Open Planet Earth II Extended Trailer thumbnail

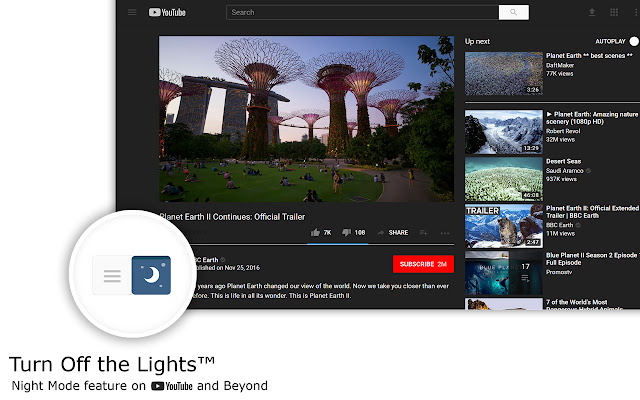coord(504,226)
